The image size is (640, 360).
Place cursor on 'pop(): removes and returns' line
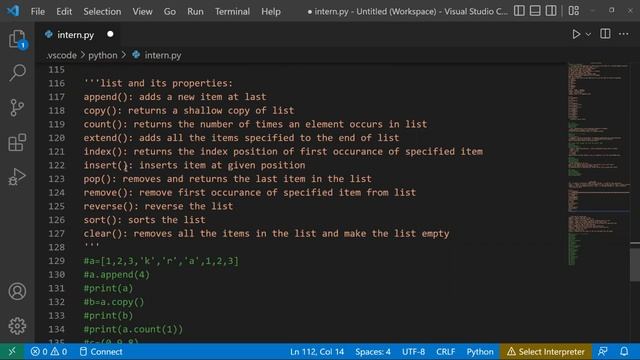(227, 179)
